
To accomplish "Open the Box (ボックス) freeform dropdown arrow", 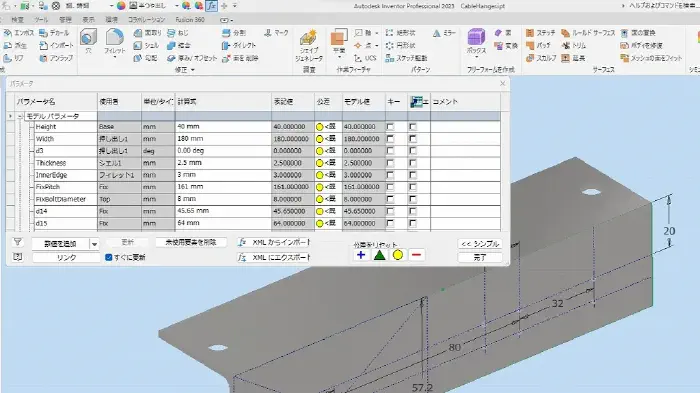I will 476,57.
